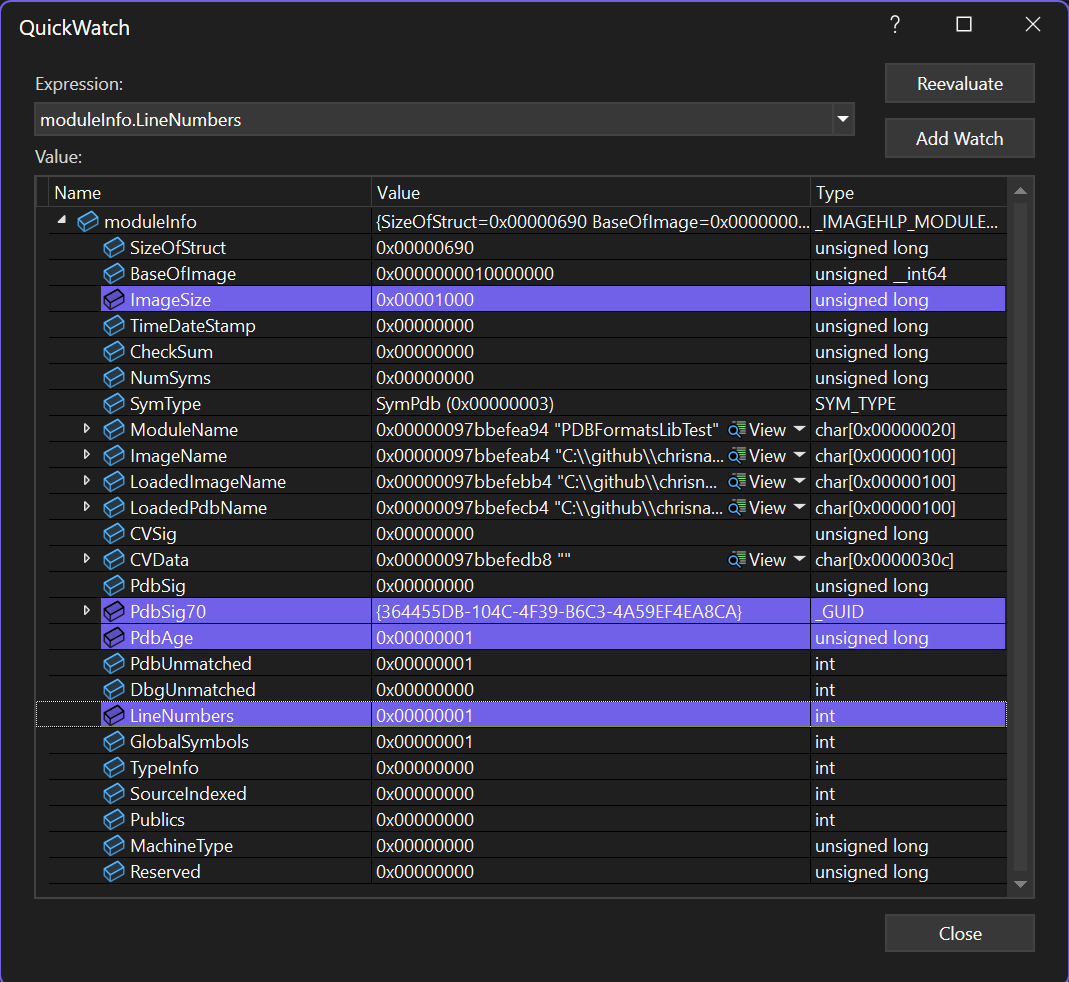1069x982 pixels.
Task: Click the NumSyms field icon
Action: coord(114,377)
